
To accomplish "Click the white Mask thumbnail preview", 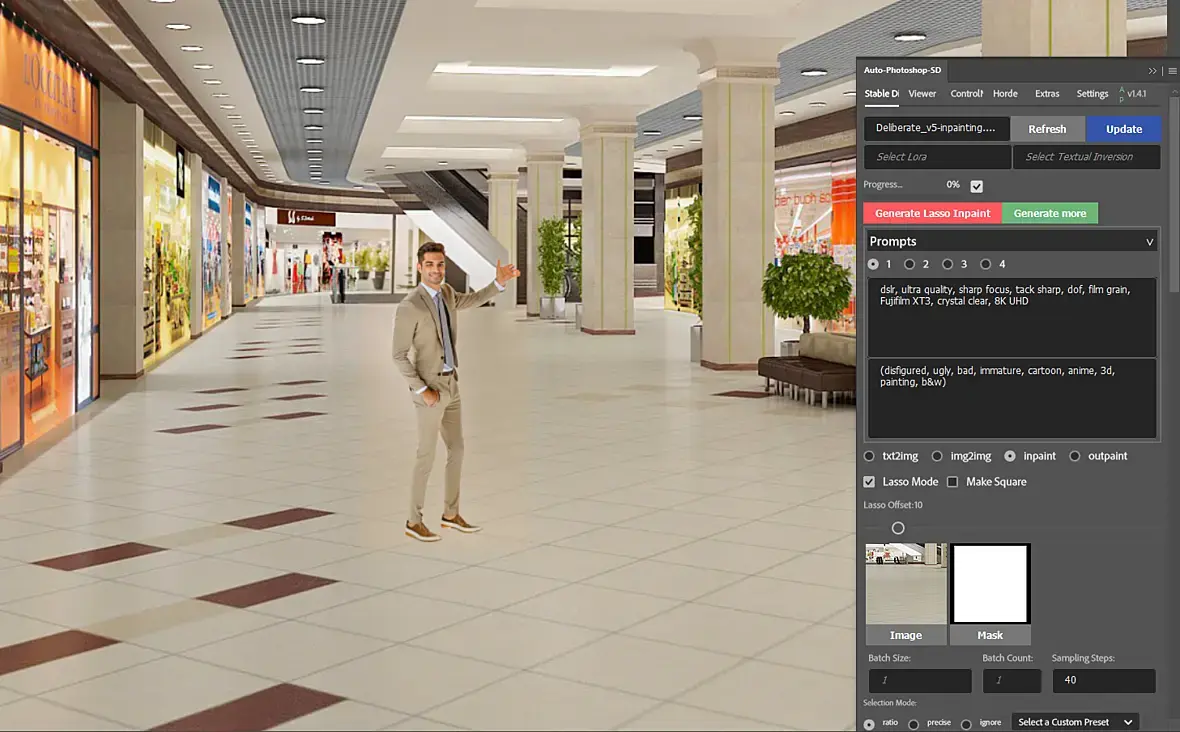I will tap(990, 584).
